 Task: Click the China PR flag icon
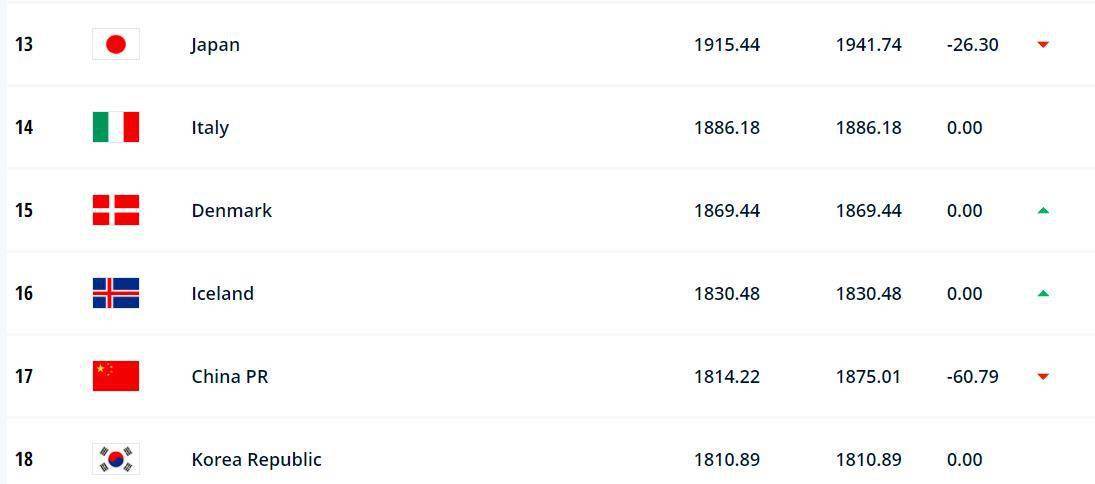click(116, 376)
